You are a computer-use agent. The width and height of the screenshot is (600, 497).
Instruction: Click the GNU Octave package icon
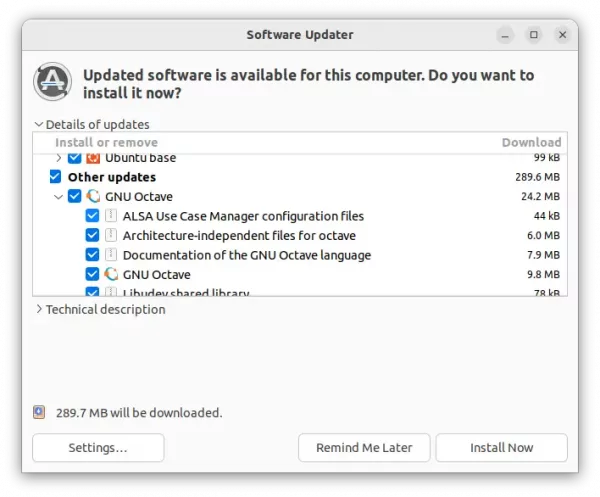(x=111, y=274)
